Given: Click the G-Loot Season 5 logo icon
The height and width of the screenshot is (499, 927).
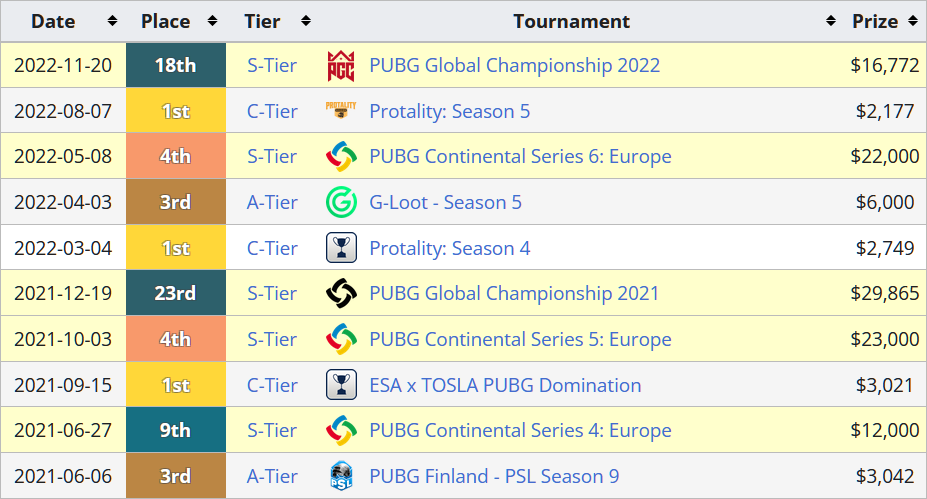Looking at the screenshot, I should tap(341, 203).
